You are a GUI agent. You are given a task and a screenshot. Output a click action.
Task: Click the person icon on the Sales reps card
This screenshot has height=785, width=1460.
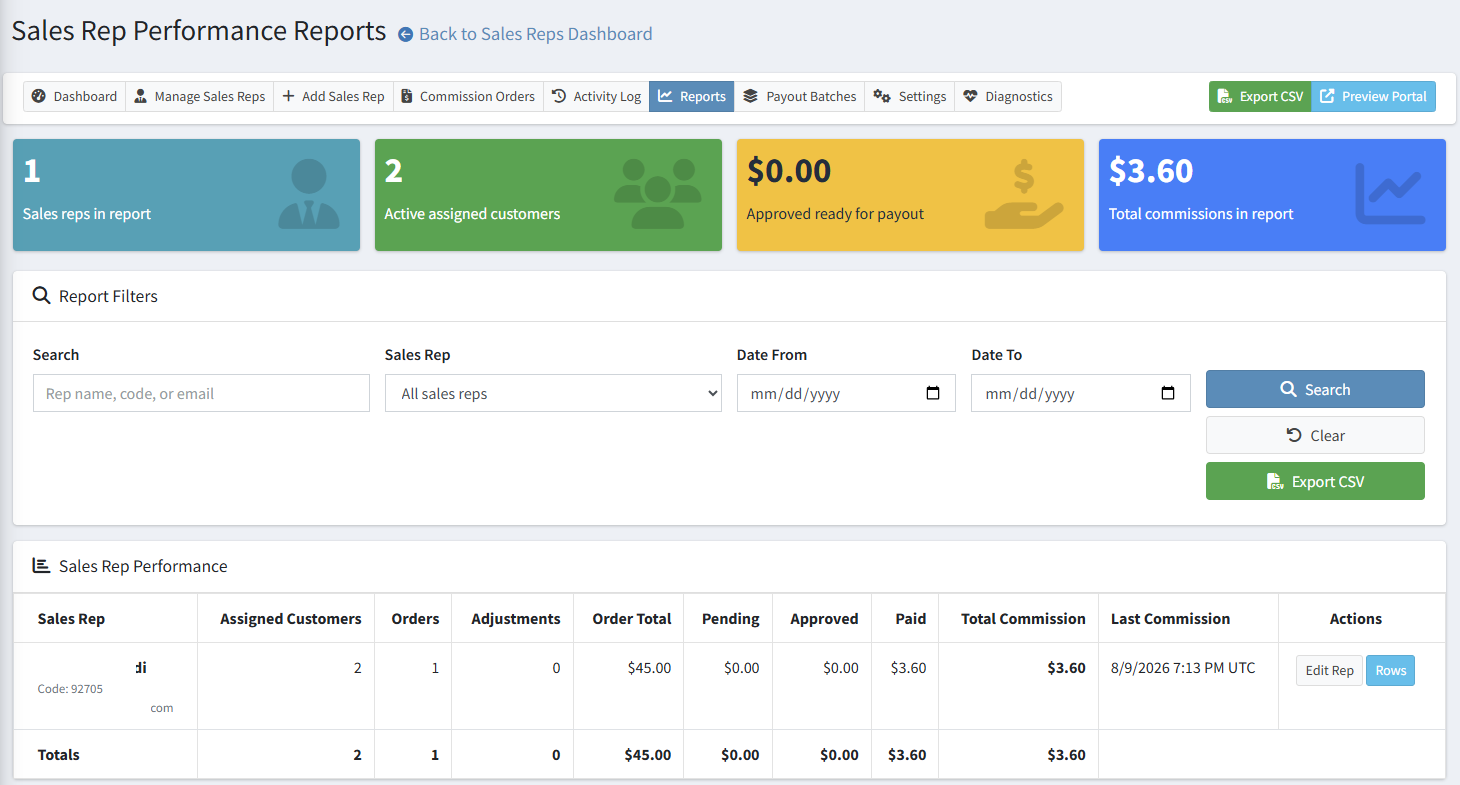coord(308,194)
